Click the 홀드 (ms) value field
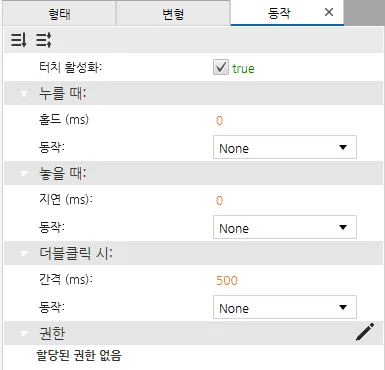The height and width of the screenshot is (370, 385). (x=219, y=121)
